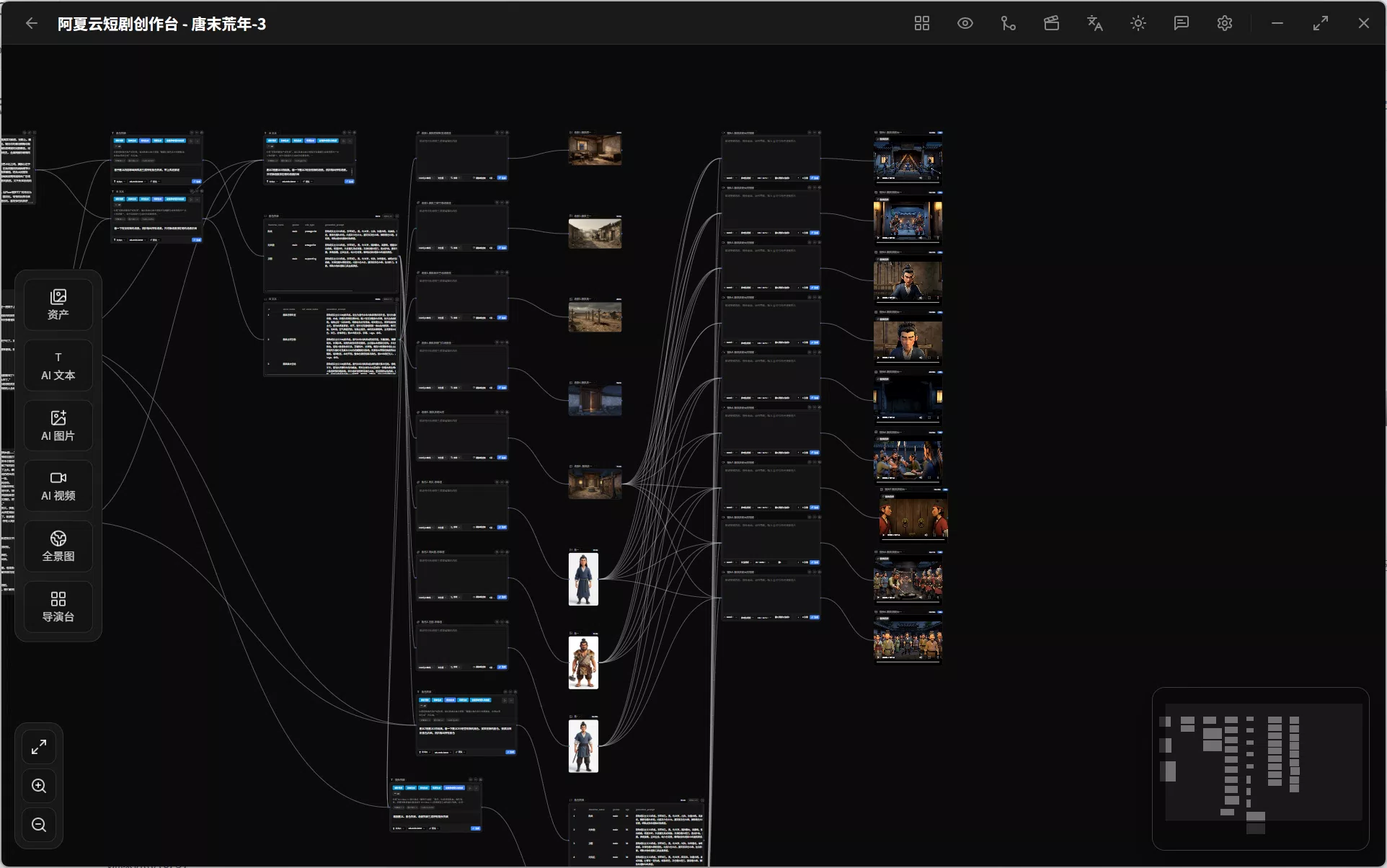Click the title text 阿夏云短剧创作台 - 唐末荒年-3
Viewport: 1387px width, 868px height.
pos(161,24)
